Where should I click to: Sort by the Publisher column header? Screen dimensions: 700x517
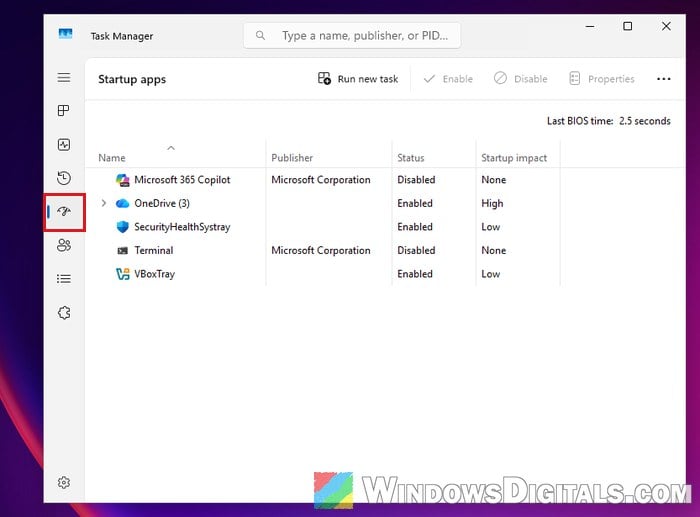point(292,158)
